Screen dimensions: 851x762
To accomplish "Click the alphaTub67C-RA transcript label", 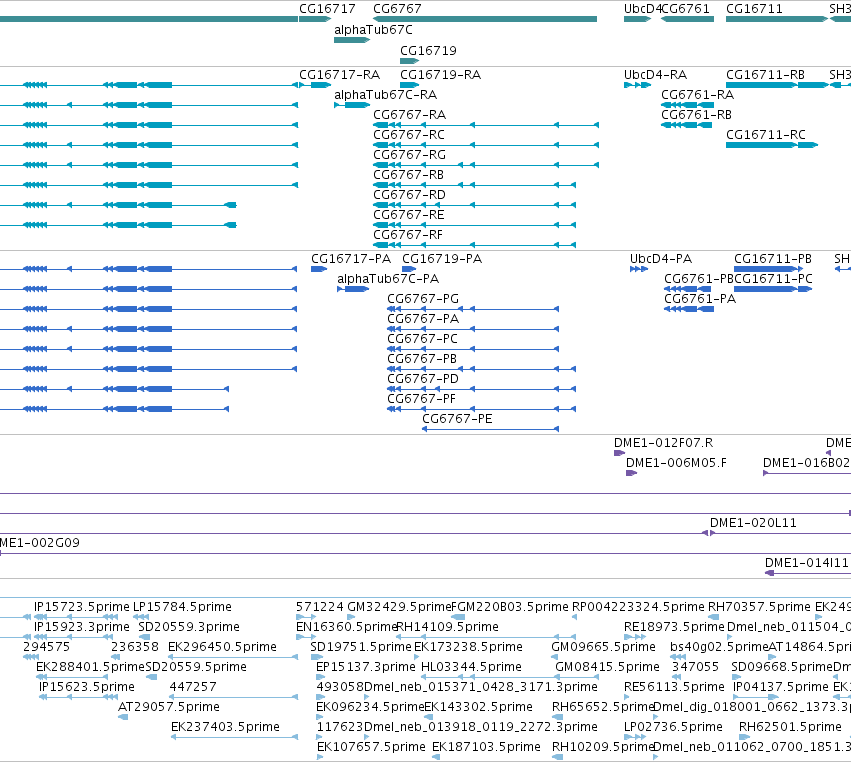I will [386, 94].
